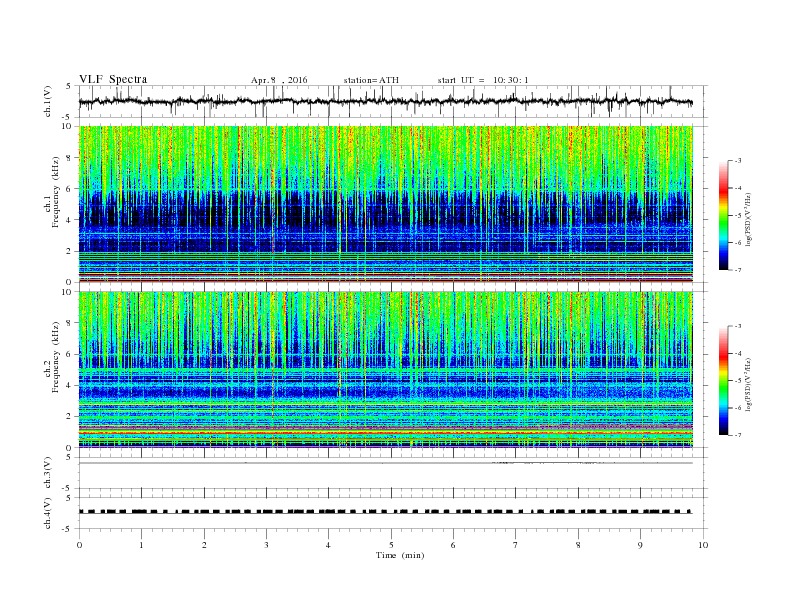Click the time axis tick label "6"
Image resolution: width=792 pixels, height=612 pixels.
coord(453,545)
